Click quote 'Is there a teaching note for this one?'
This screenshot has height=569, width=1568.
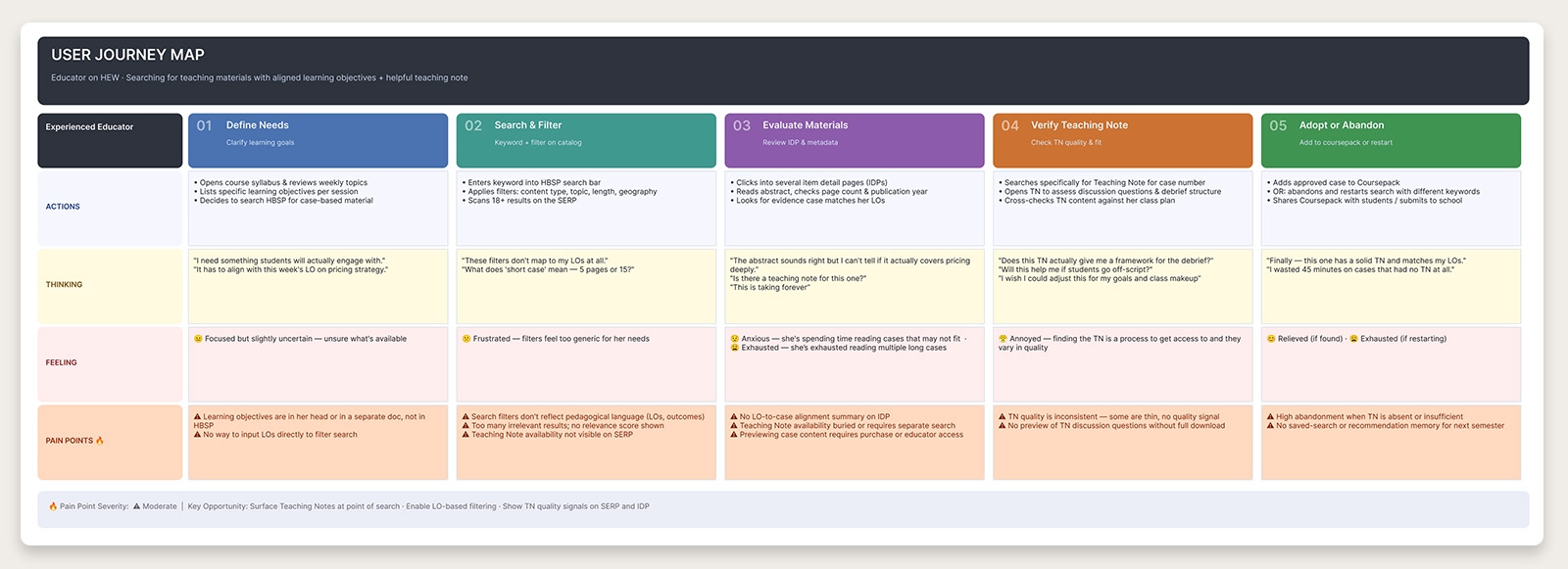[798, 279]
